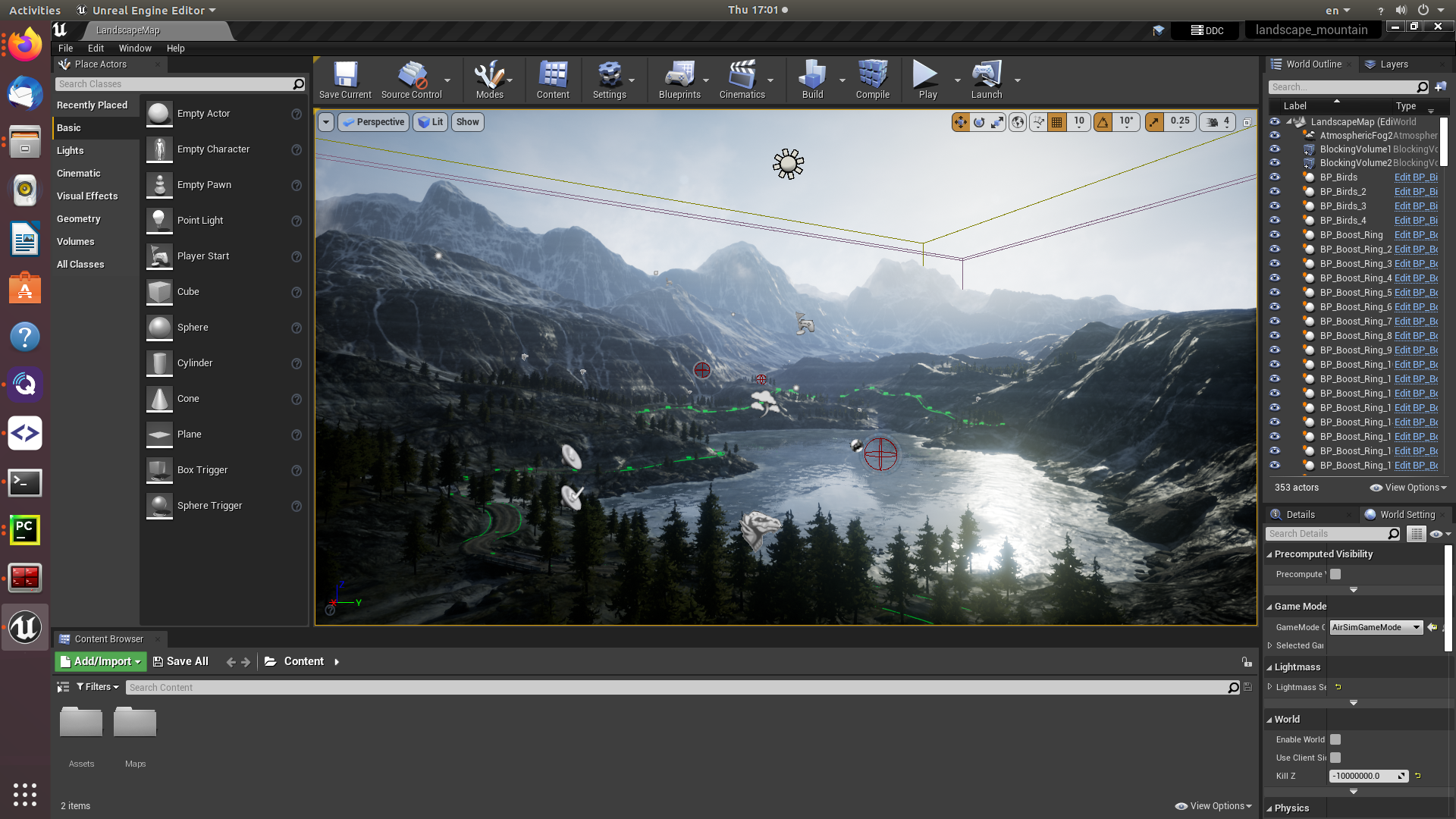Open the File menu
This screenshot has height=819, width=1456.
point(66,48)
